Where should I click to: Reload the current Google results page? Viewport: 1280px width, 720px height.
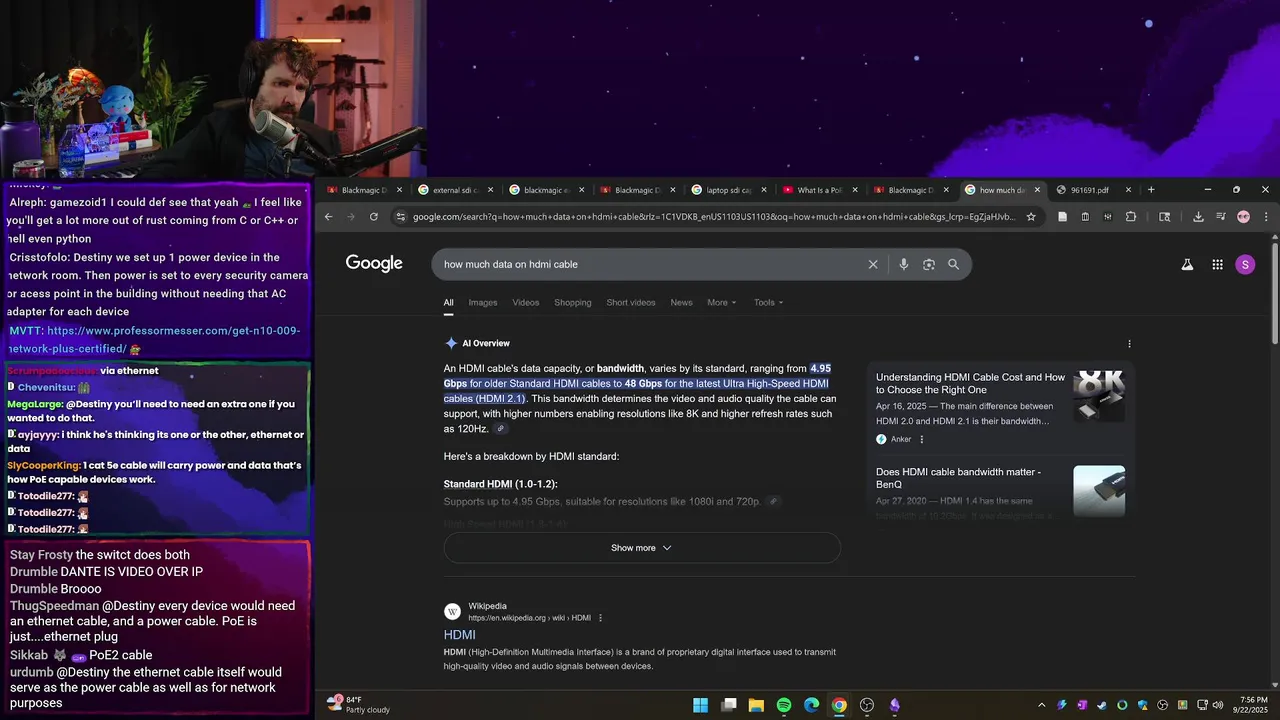pos(374,216)
